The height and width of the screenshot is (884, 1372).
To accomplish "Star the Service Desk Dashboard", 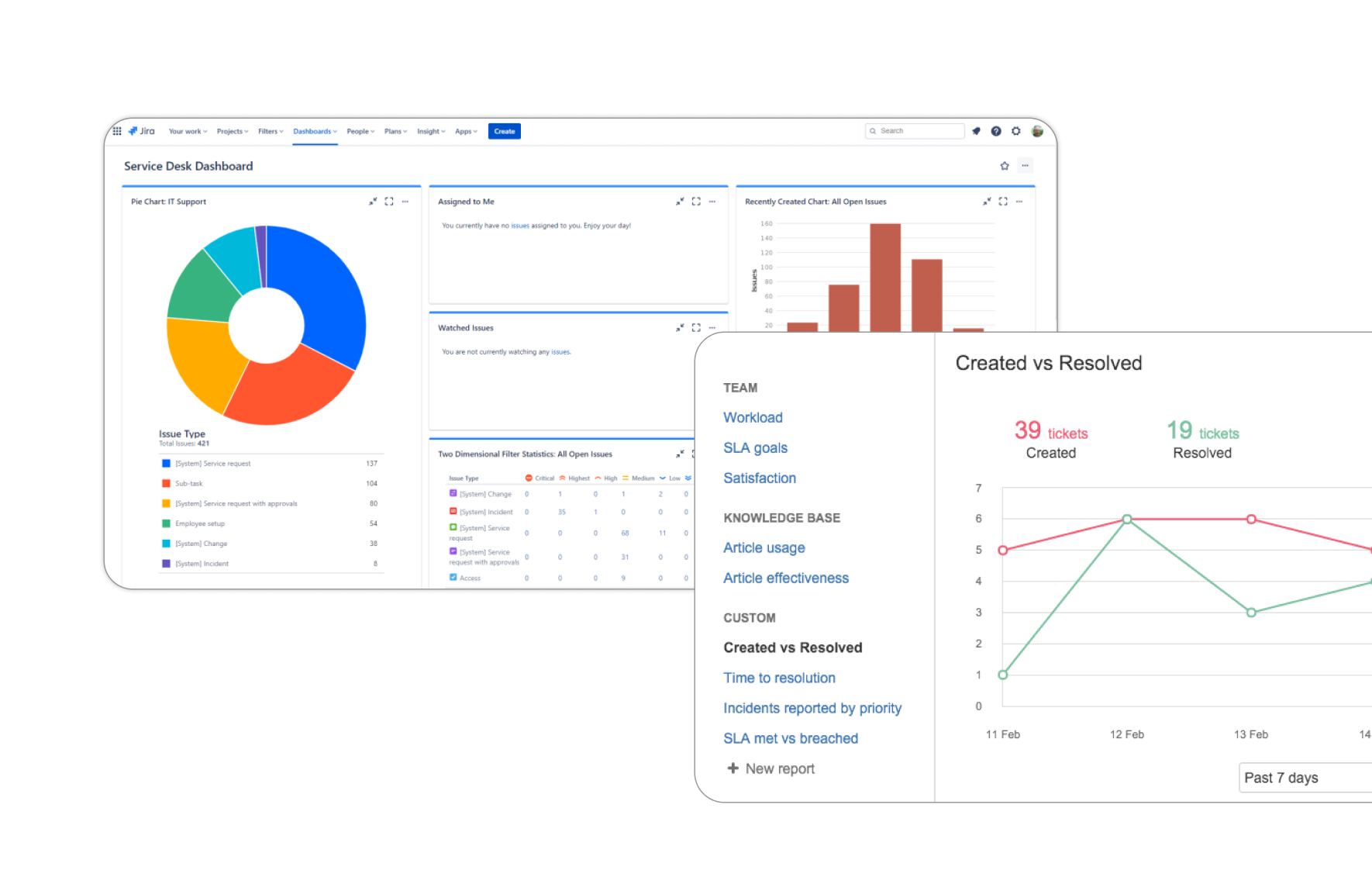I will tap(1005, 166).
